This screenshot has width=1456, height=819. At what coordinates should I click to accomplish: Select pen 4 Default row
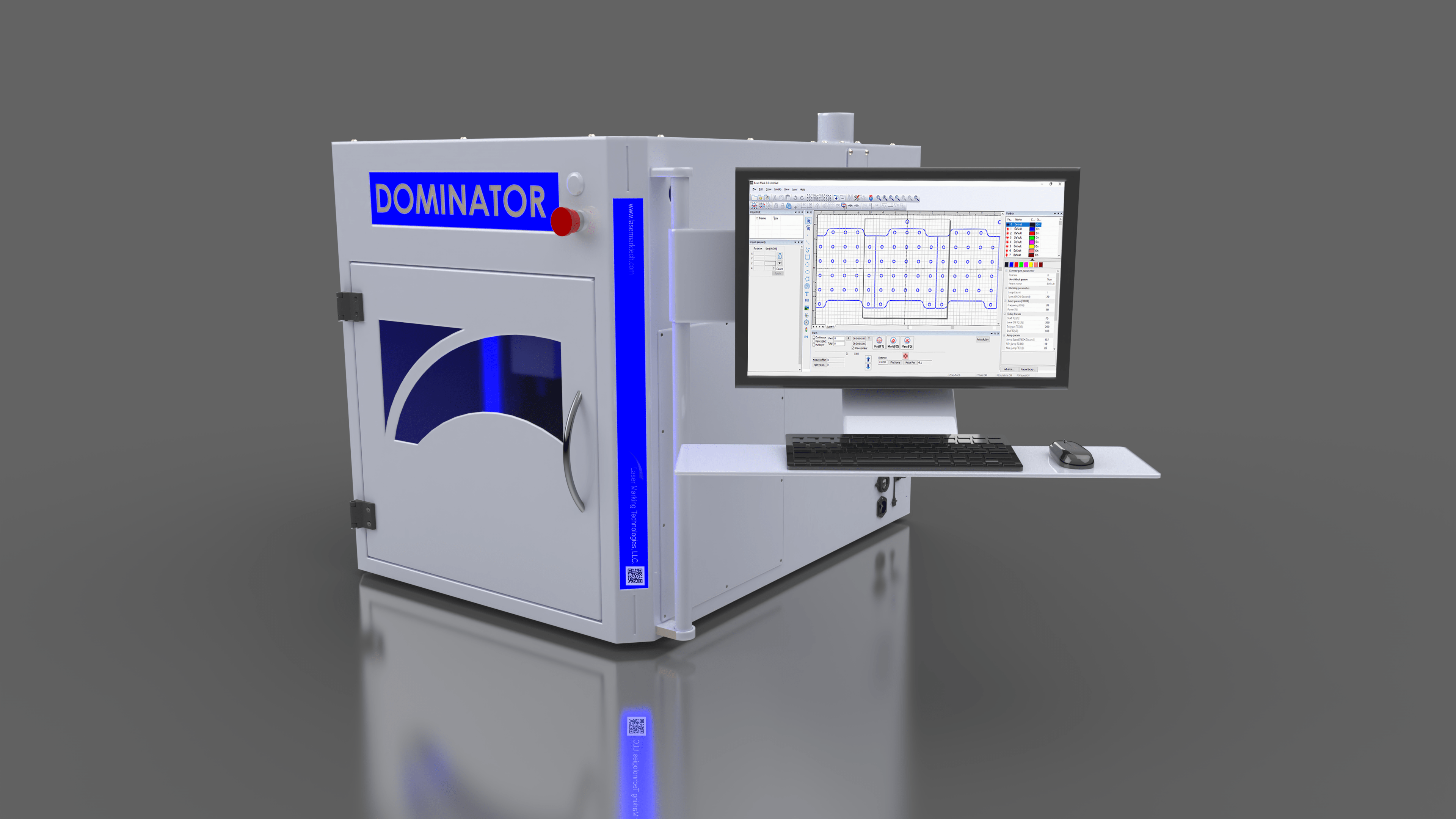pyautogui.click(x=1024, y=242)
